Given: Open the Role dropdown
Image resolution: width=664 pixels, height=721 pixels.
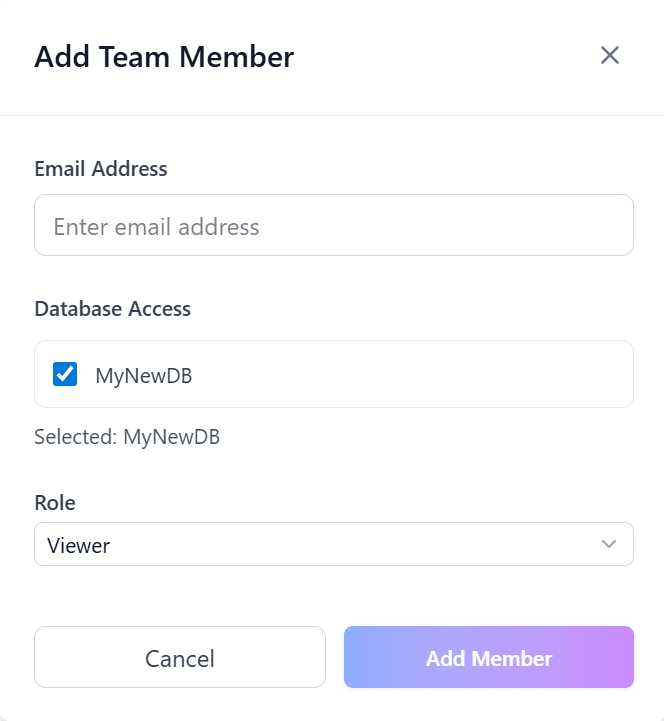Looking at the screenshot, I should [333, 544].
